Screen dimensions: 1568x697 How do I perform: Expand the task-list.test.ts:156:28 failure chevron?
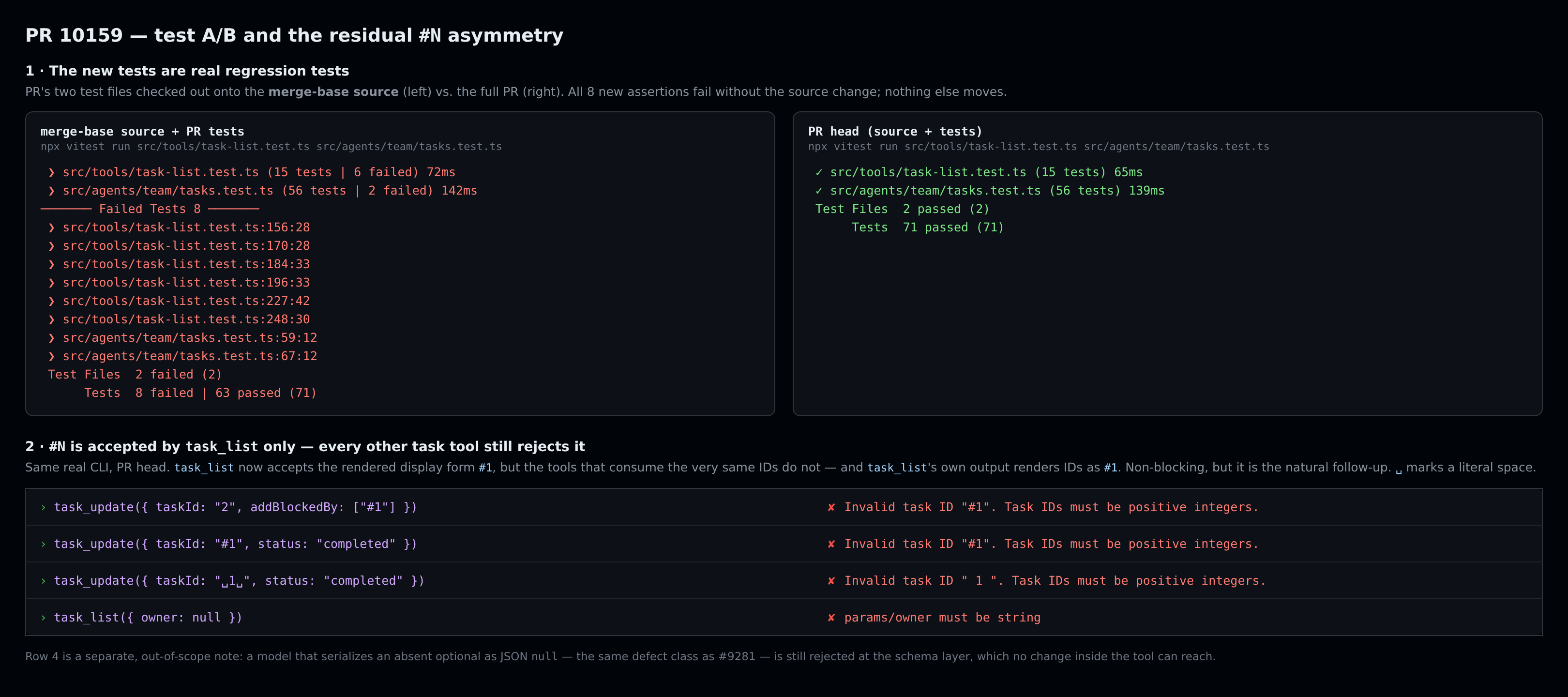51,227
